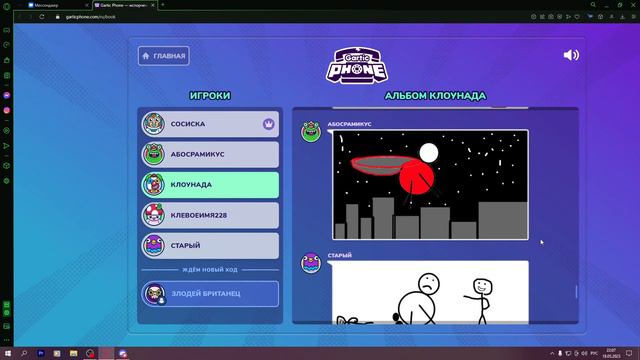
Task: Click АБОСРАМИКУС's avatar in the album panel
Action: coord(311,131)
